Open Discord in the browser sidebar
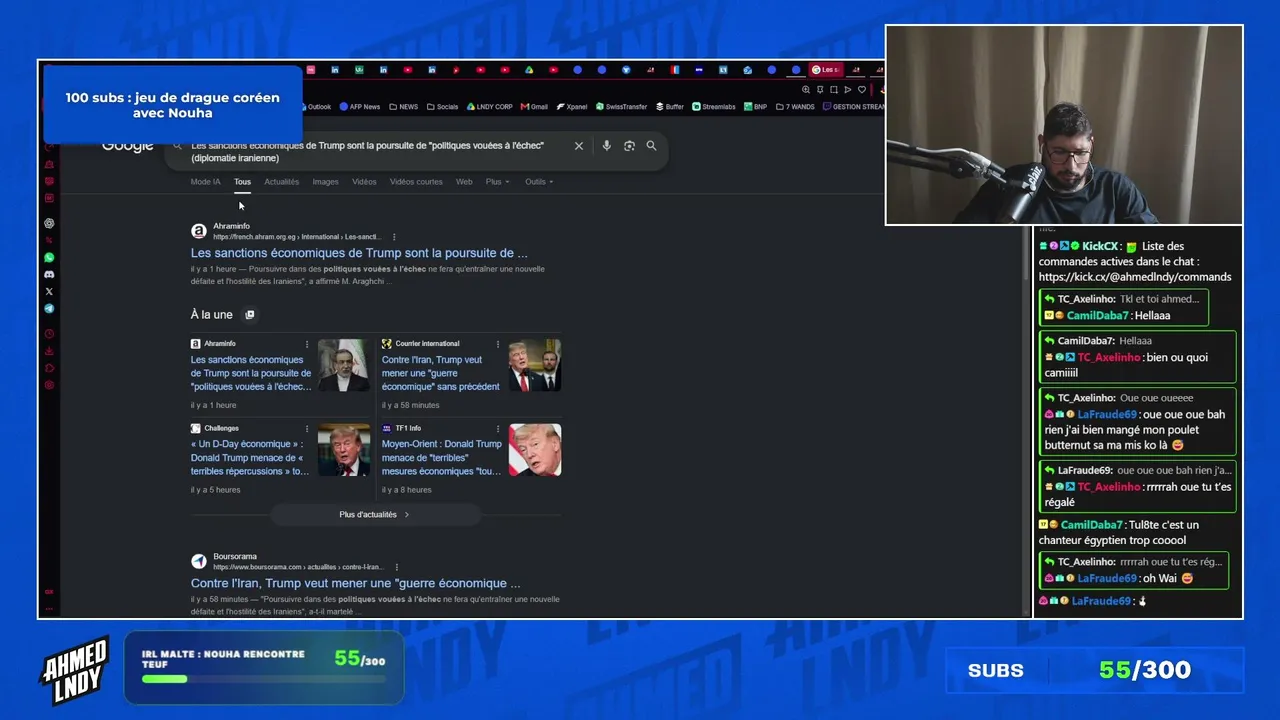The height and width of the screenshot is (720, 1280). click(x=49, y=274)
